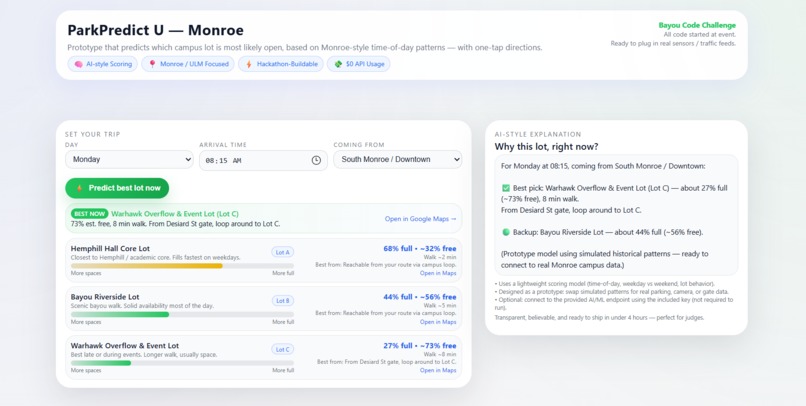Click the Bayou Code Challenge text
Viewport: 806px width, 406px height.
697,25
